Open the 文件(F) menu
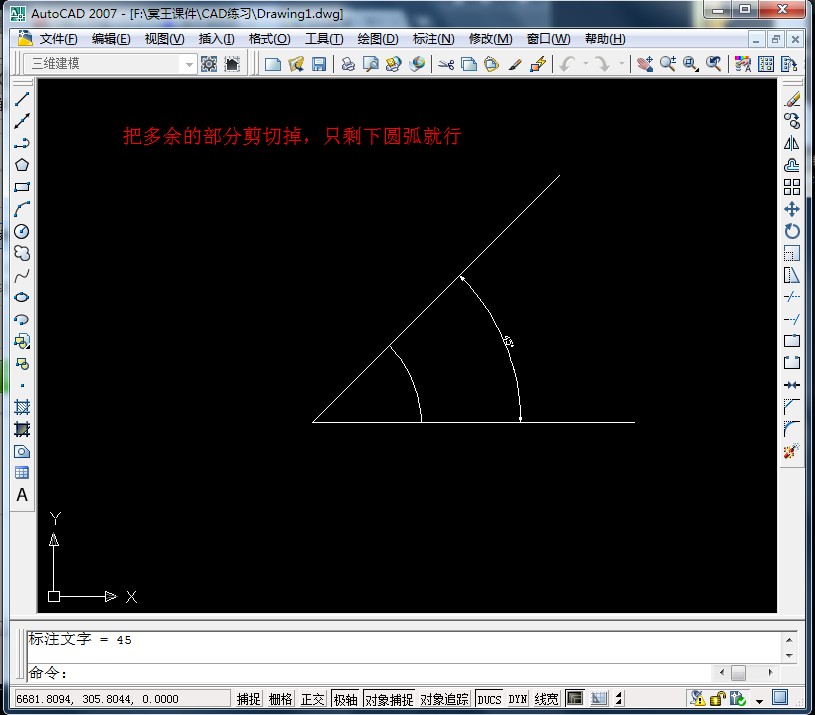815x715 pixels. [58, 39]
